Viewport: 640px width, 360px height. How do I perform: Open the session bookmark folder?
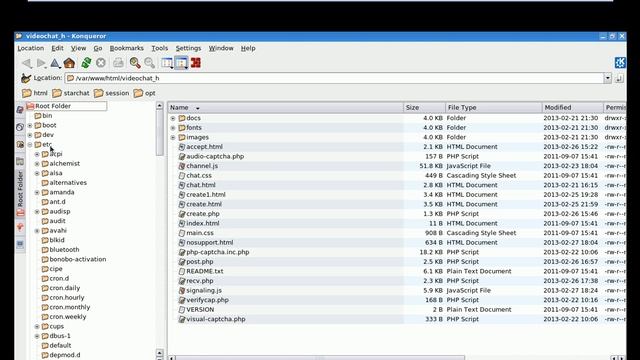click(x=111, y=93)
